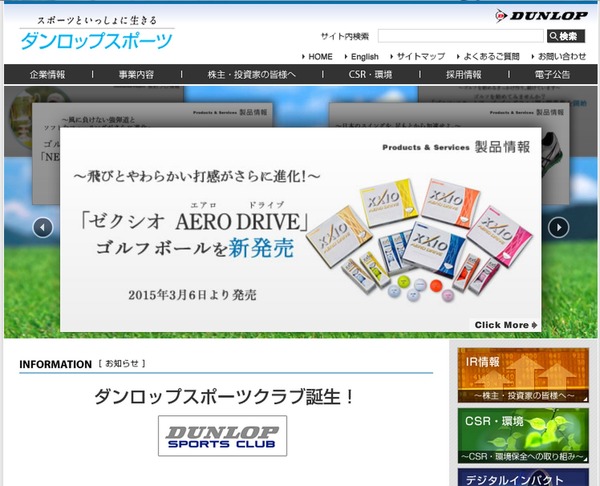Open the CSR・環境 green side banner
The width and height of the screenshot is (600, 486).
523,435
